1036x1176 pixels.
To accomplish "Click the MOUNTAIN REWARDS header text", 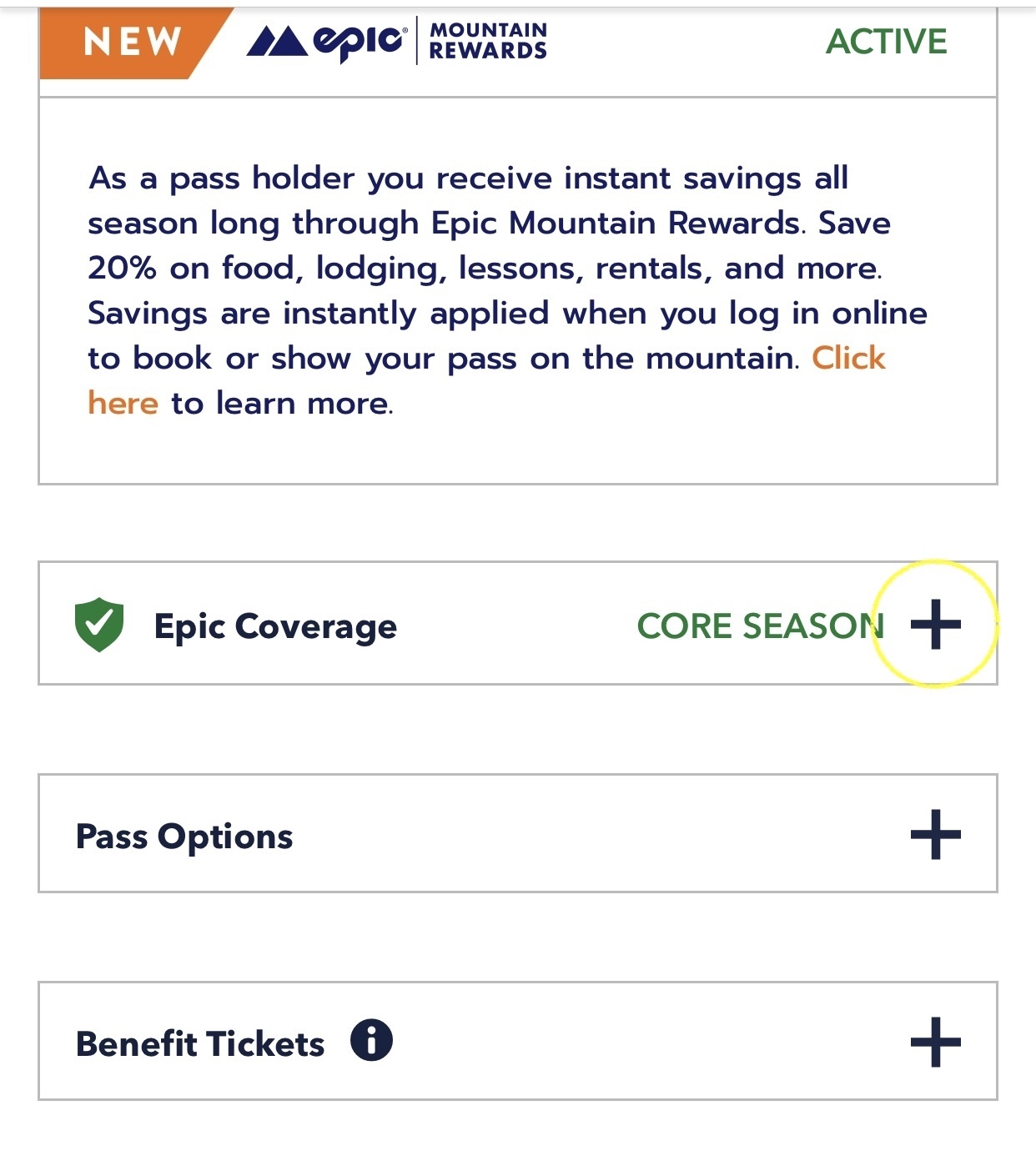I will (x=488, y=41).
